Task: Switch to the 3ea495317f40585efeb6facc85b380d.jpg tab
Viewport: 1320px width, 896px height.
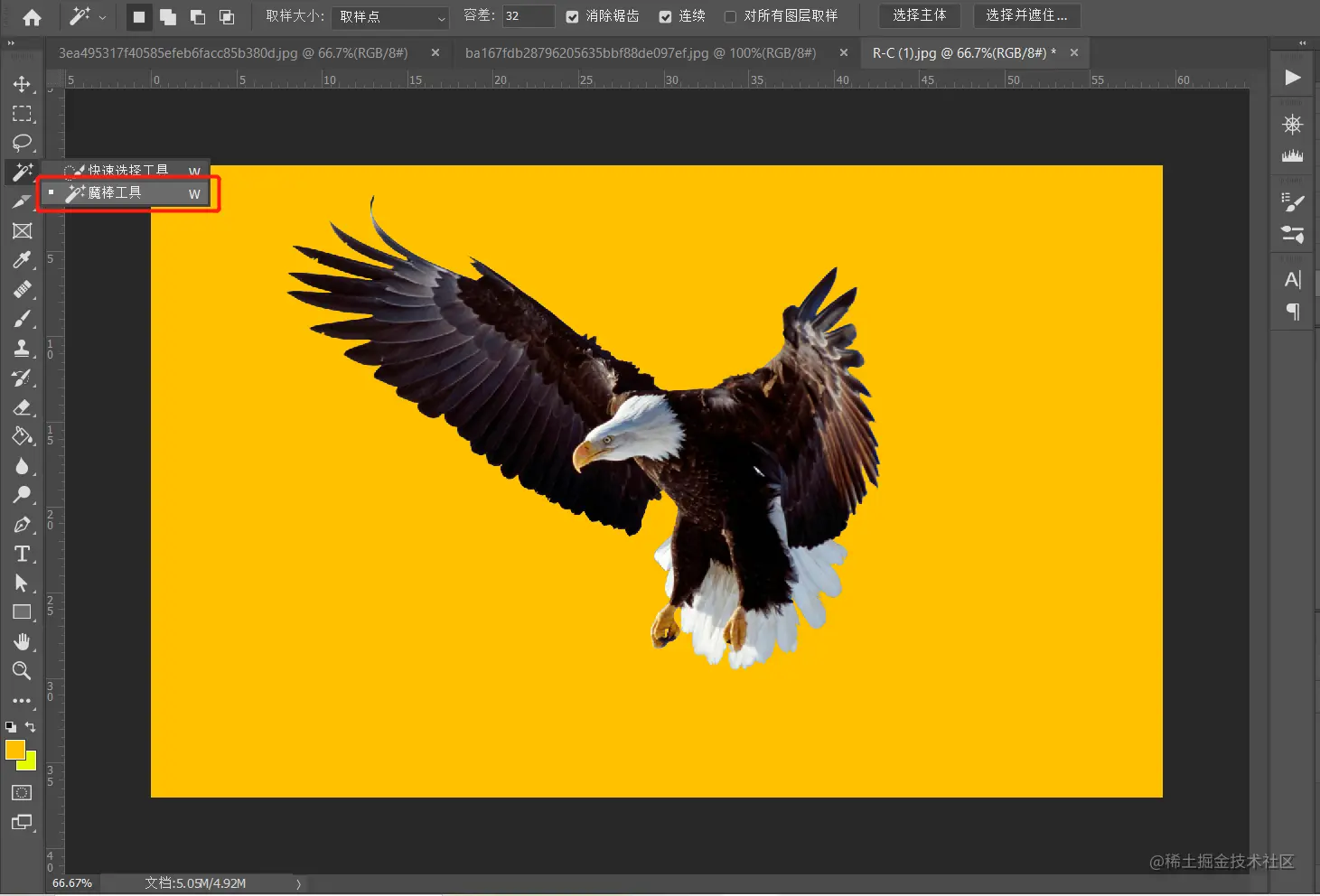Action: tap(233, 53)
